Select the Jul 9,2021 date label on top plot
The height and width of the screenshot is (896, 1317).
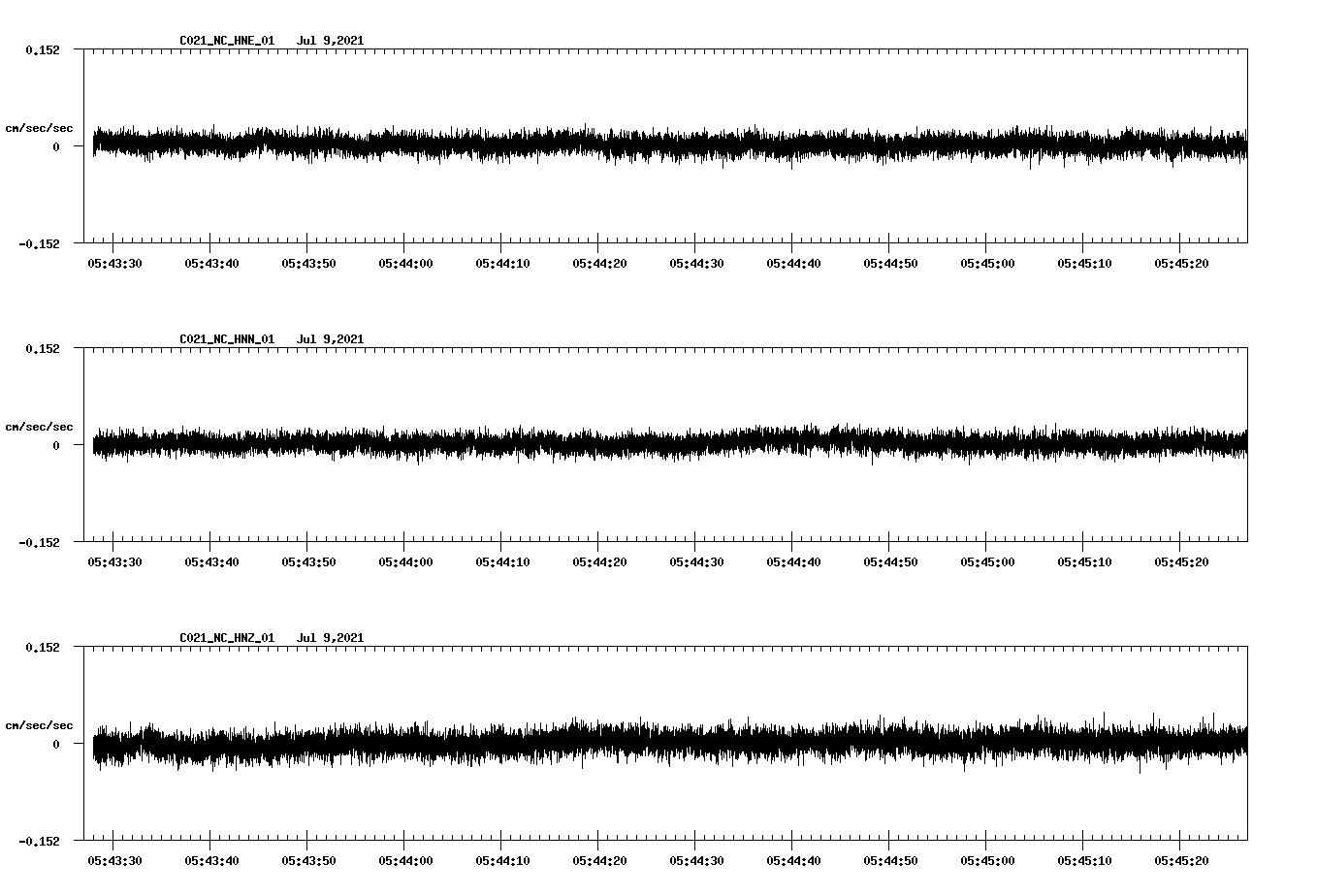tap(332, 41)
